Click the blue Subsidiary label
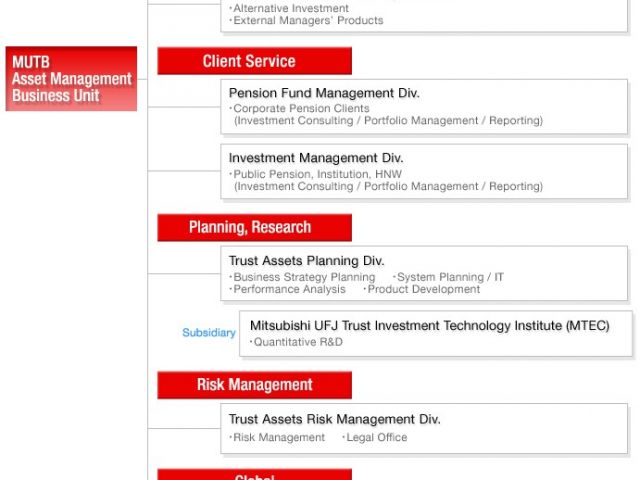Screen dimensions: 640x480 point(209,333)
